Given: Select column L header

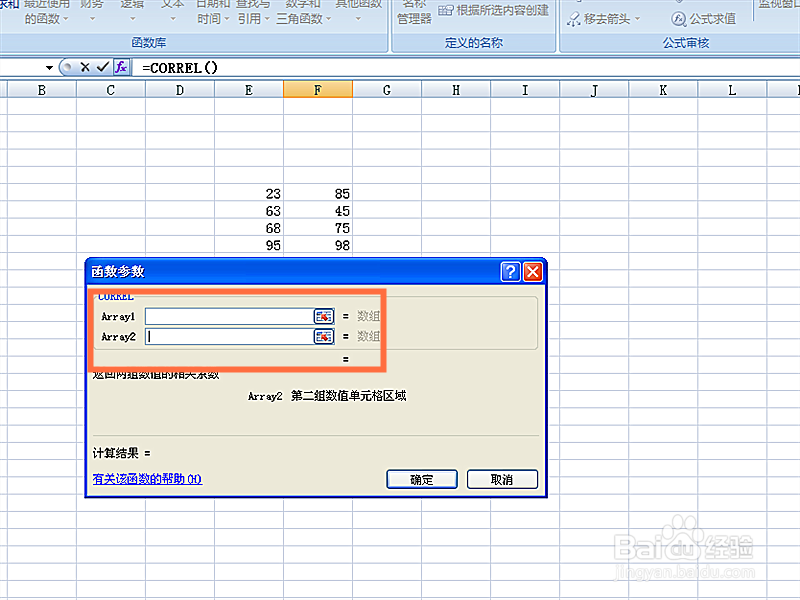Looking at the screenshot, I should tap(732, 90).
